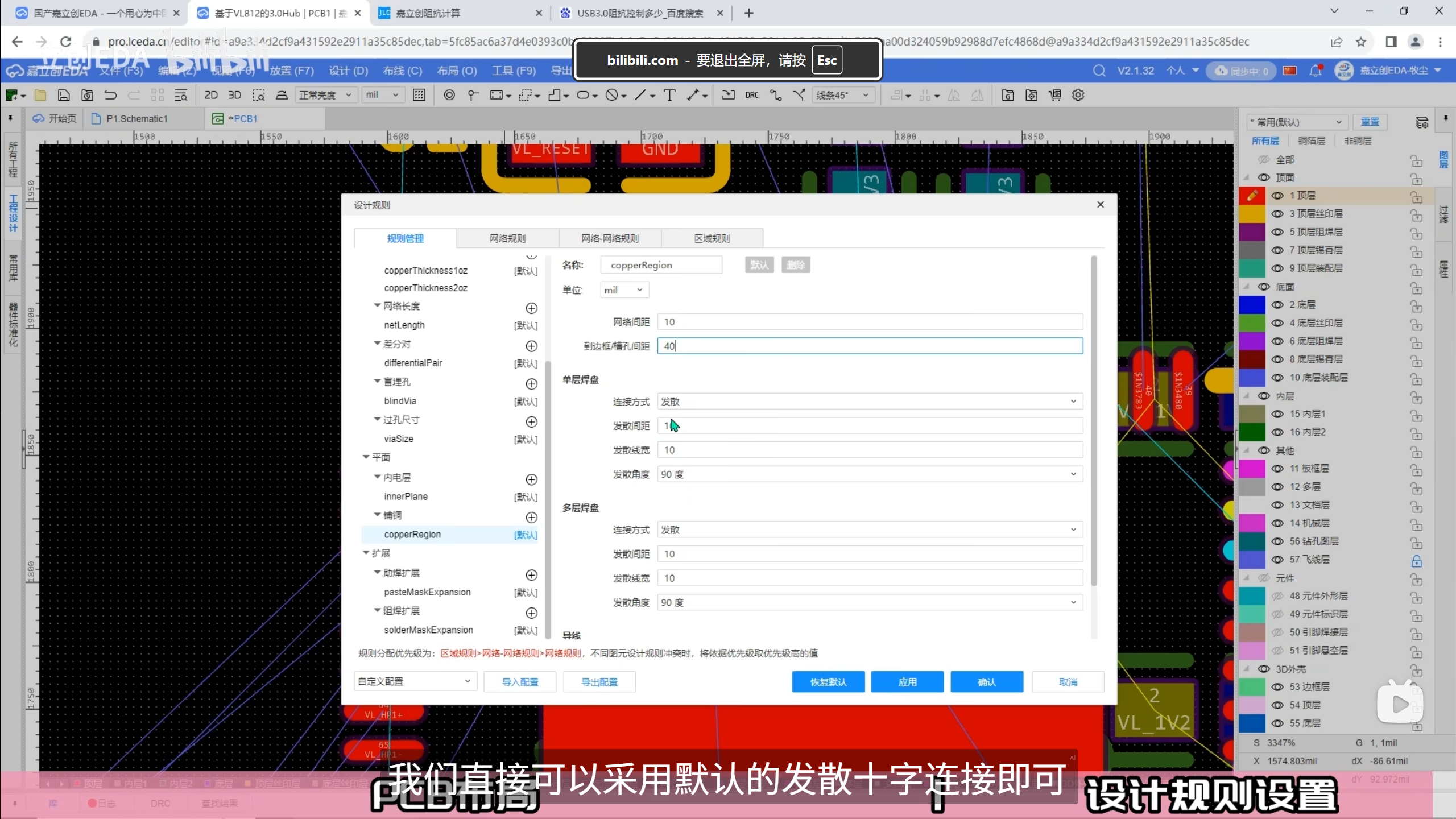1456x819 pixels.
Task: Open the 单位 mil unit dropdown
Action: pyautogui.click(x=624, y=290)
